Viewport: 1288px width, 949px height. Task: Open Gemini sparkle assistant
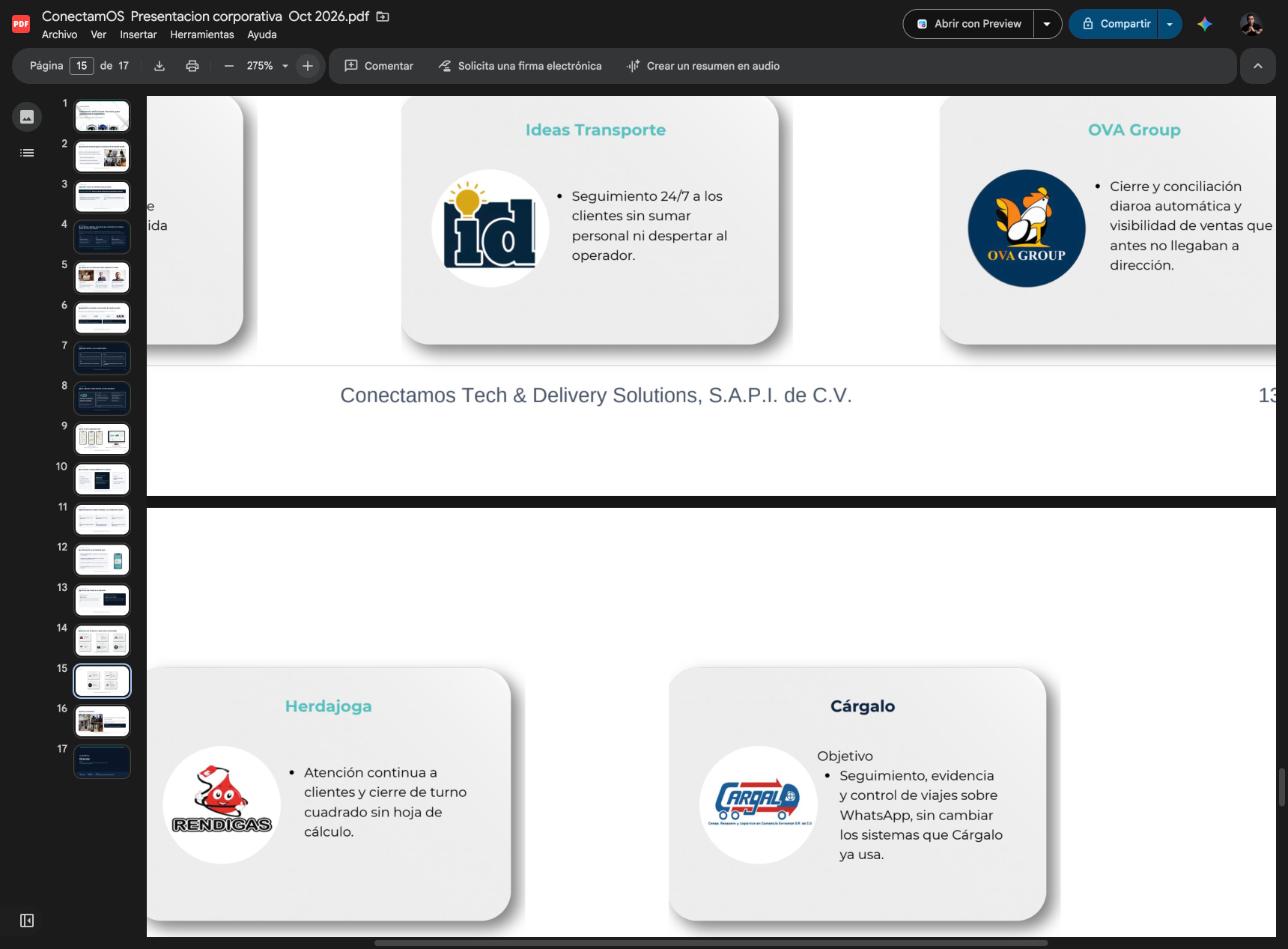pyautogui.click(x=1205, y=24)
